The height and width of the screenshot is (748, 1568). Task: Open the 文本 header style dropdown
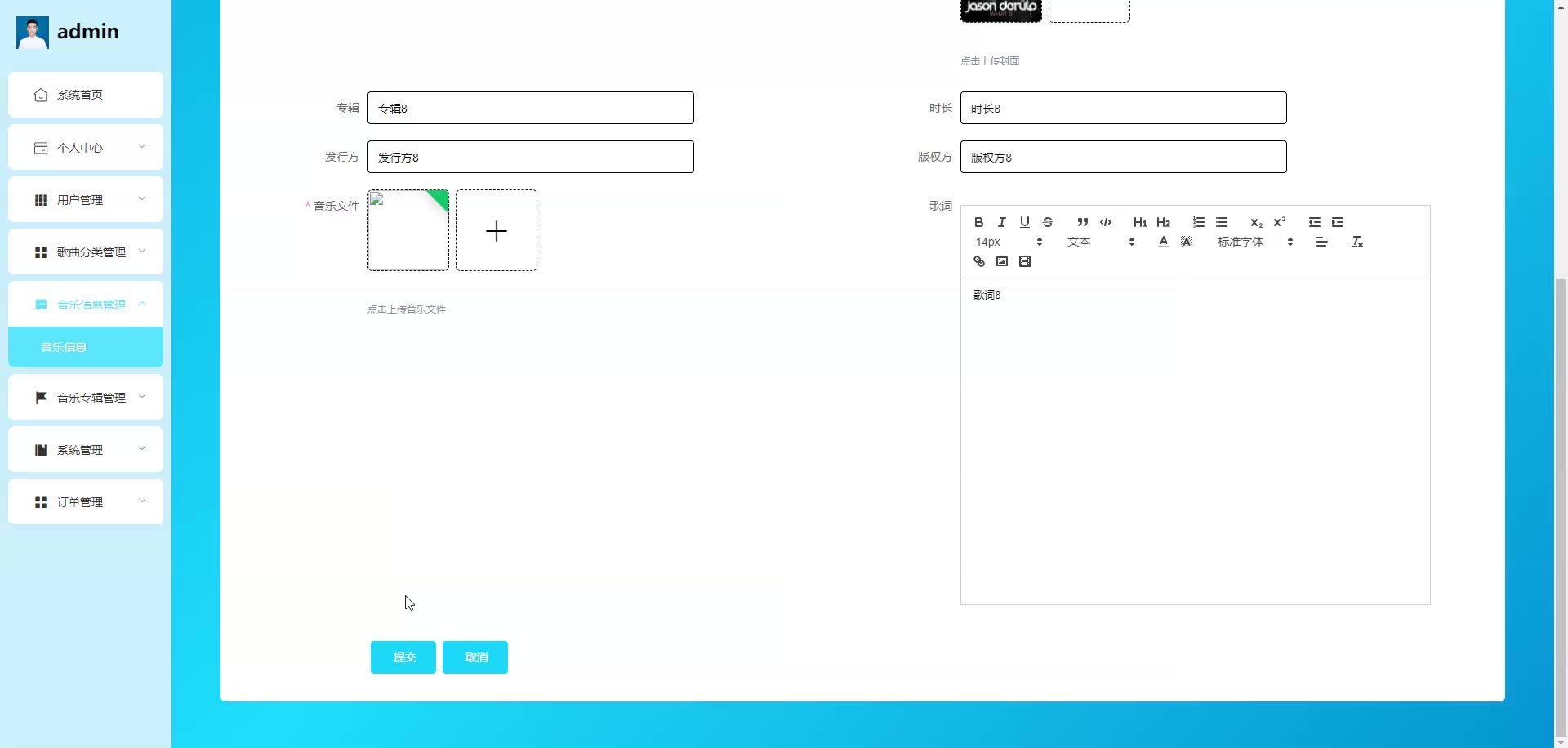coord(1101,242)
